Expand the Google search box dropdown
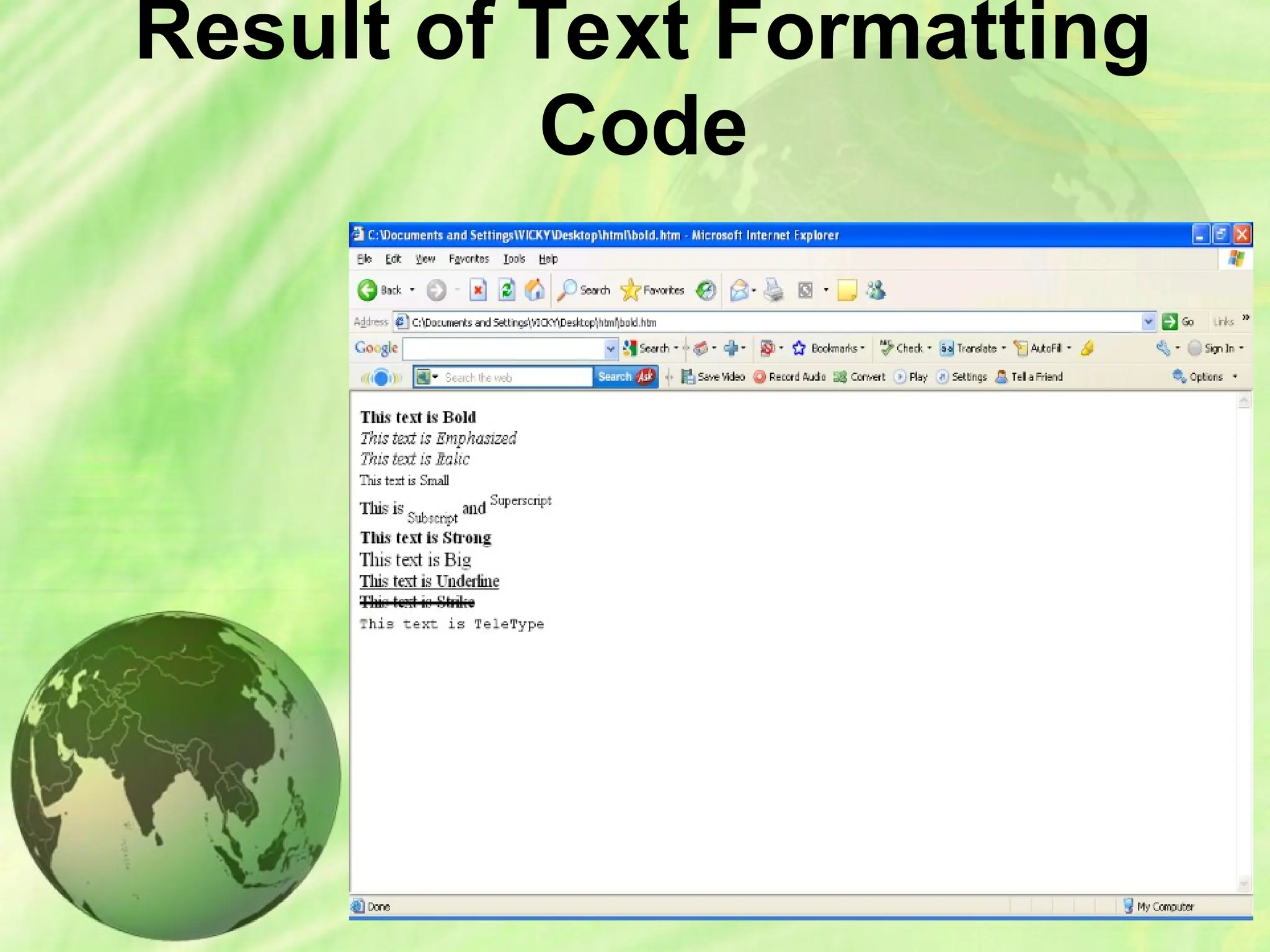 coord(610,349)
